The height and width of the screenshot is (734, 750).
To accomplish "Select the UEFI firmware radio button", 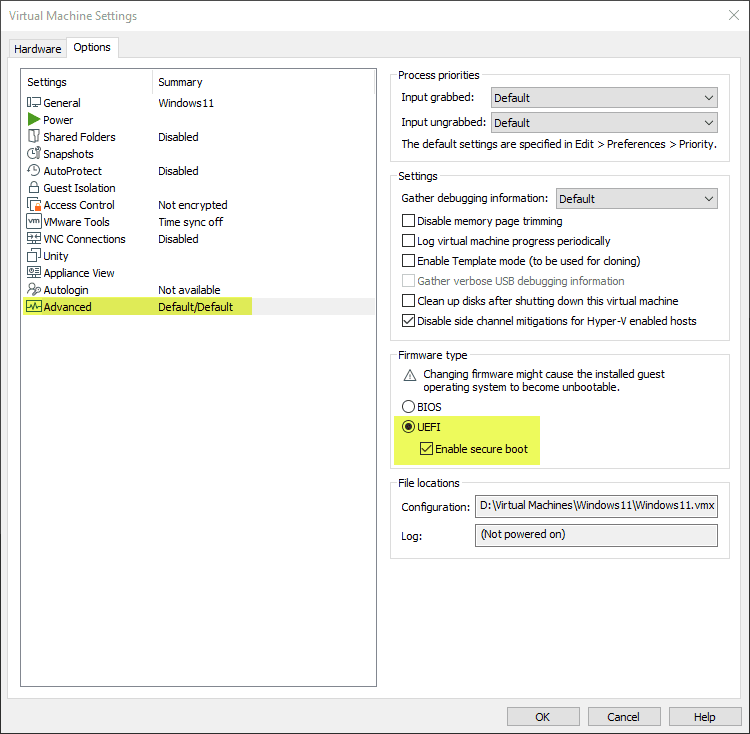I will [408, 427].
